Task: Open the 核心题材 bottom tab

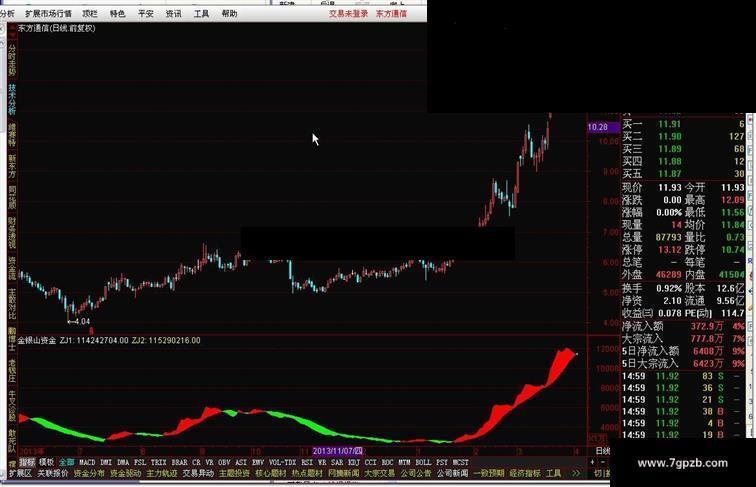Action: [x=270, y=473]
